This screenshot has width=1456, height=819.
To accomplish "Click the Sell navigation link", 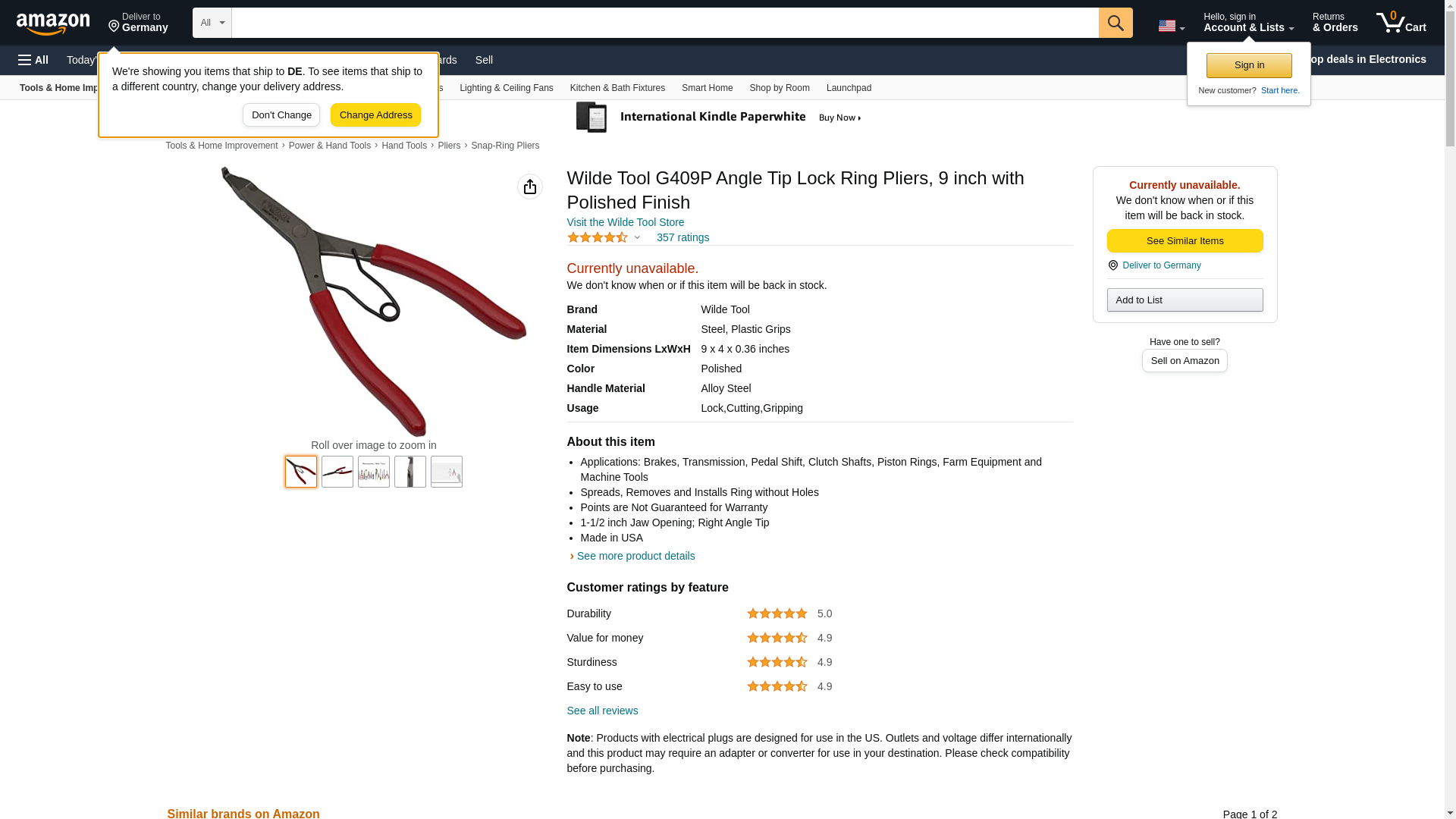I will pyautogui.click(x=484, y=60).
